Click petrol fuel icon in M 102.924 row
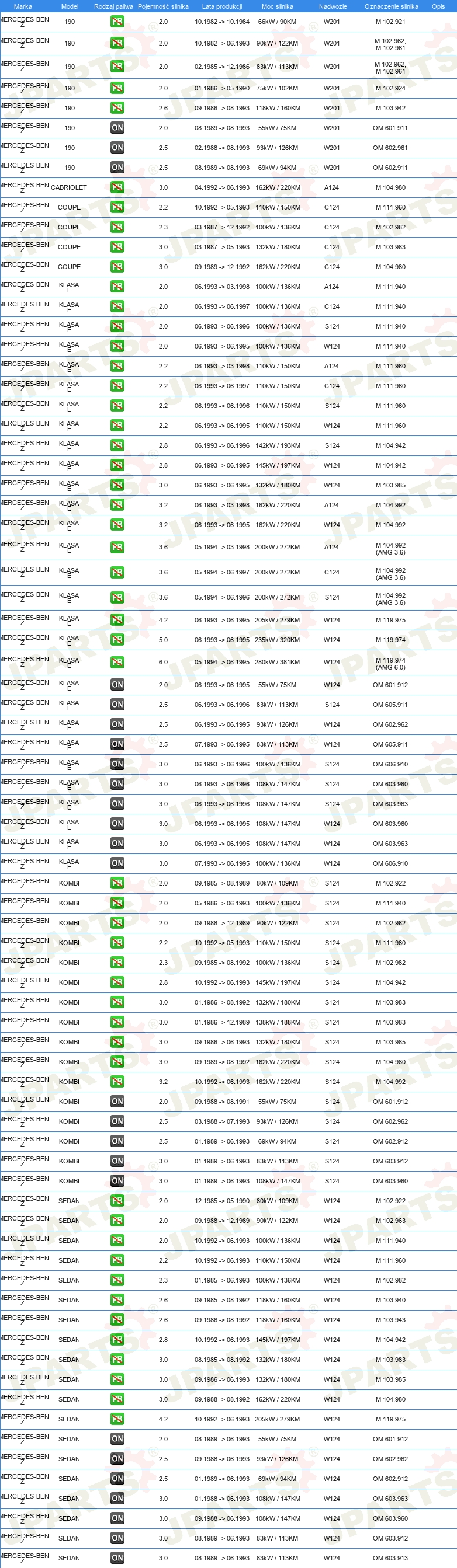 [x=117, y=88]
